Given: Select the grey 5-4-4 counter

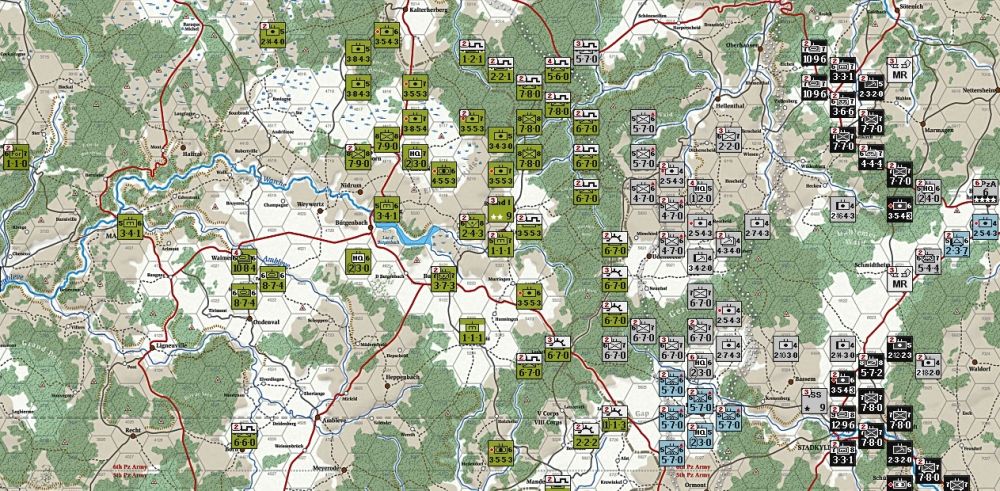Looking at the screenshot, I should pos(928,261).
